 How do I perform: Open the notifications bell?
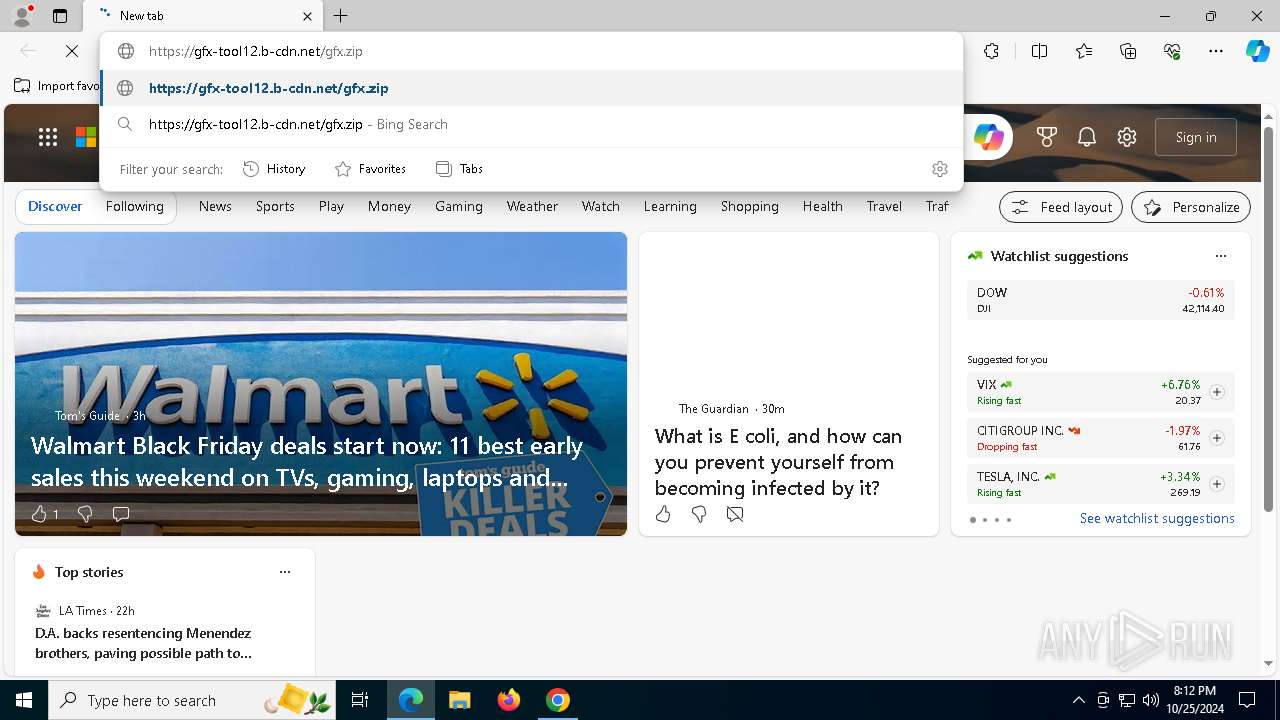pos(1087,137)
